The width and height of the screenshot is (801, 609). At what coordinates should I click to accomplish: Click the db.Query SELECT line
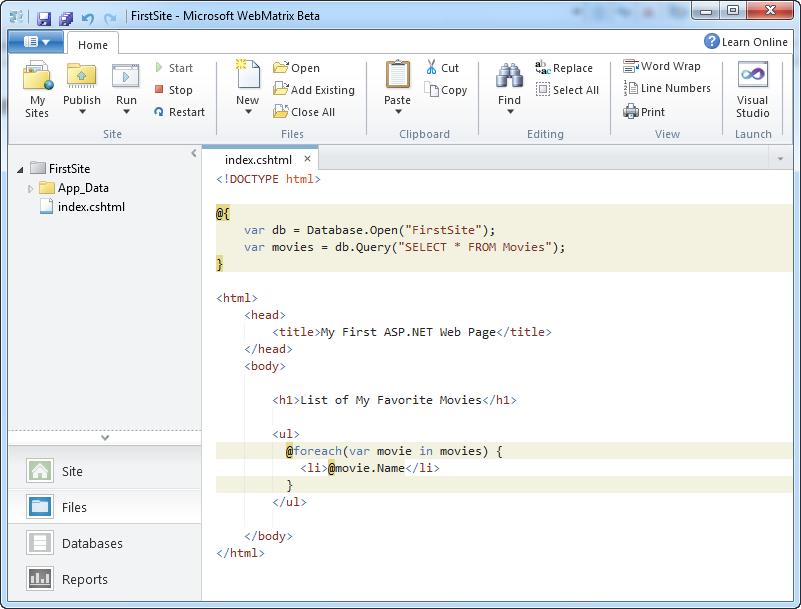coord(405,247)
